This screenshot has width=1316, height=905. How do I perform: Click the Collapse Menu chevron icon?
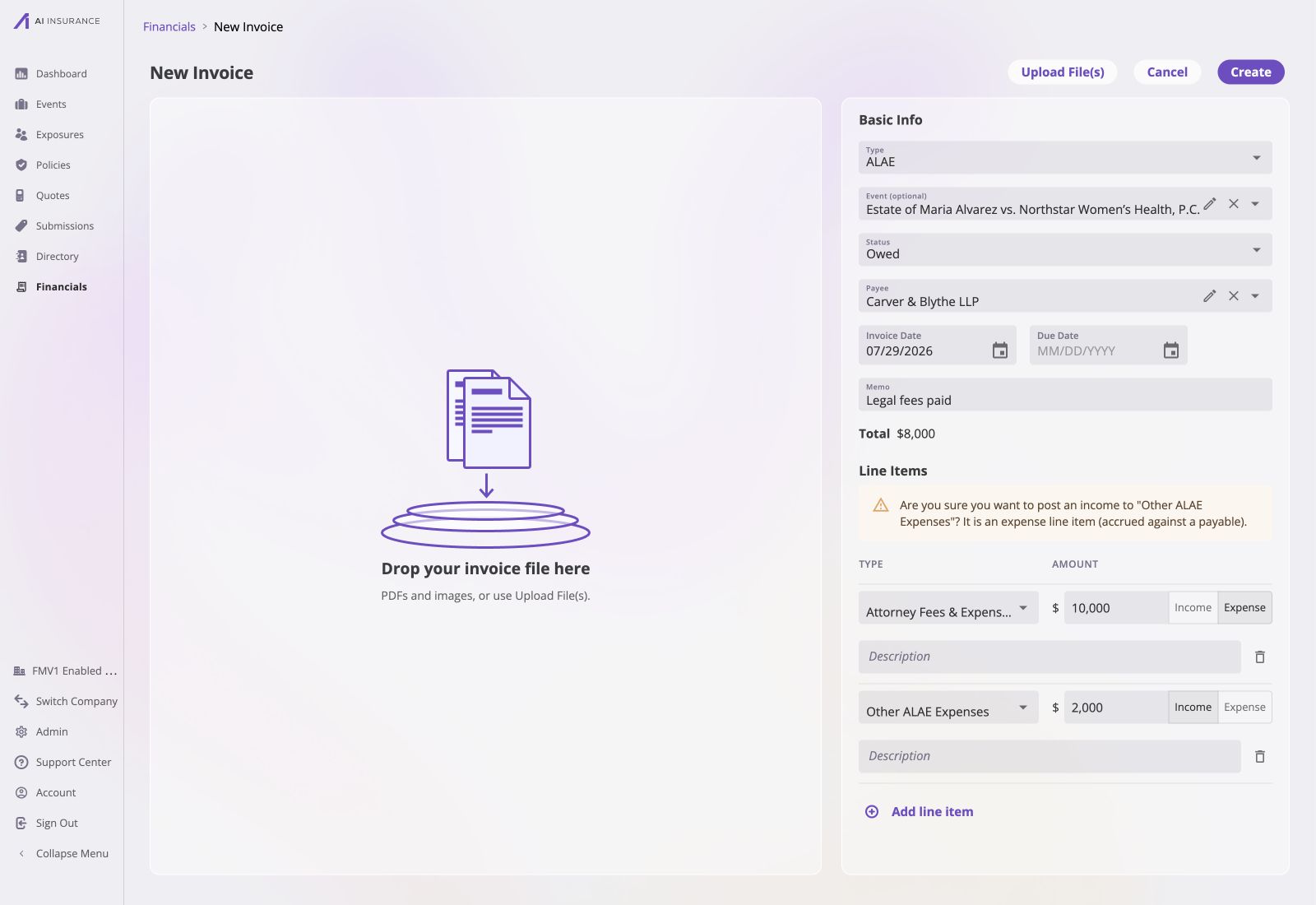pyautogui.click(x=21, y=854)
